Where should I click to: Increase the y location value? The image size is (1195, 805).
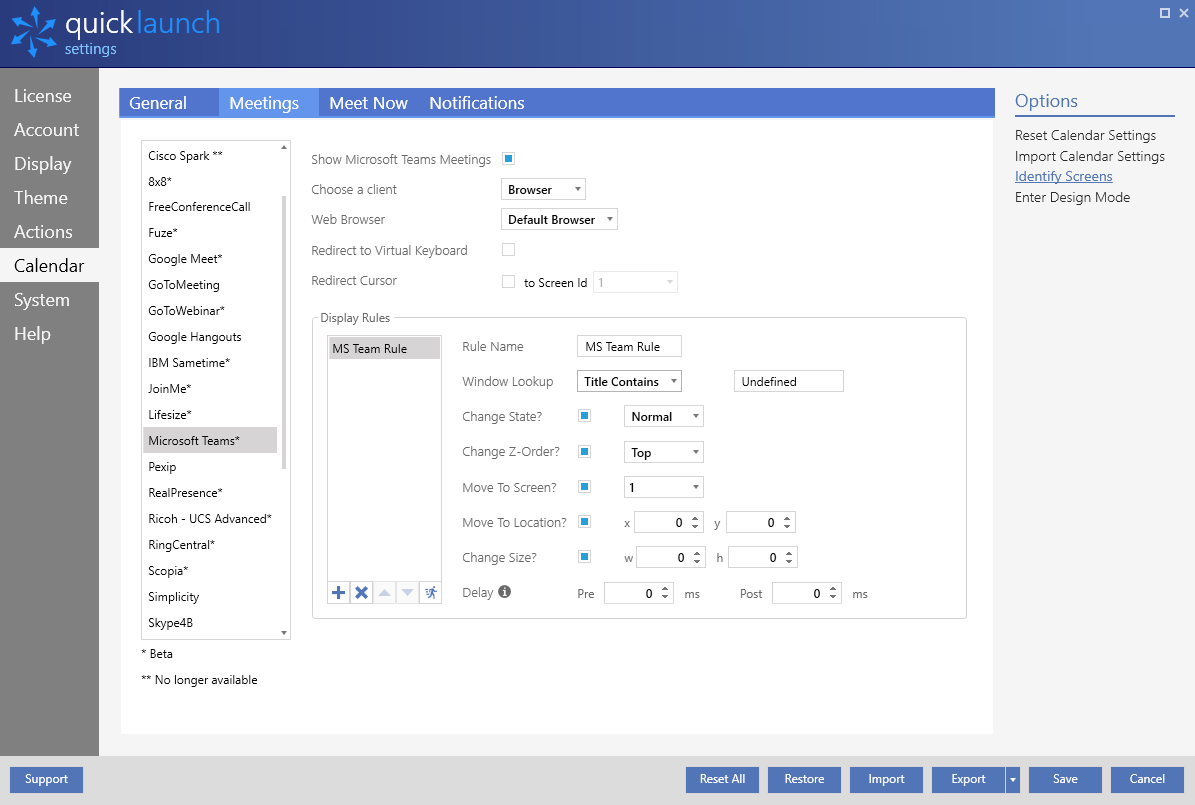787,518
